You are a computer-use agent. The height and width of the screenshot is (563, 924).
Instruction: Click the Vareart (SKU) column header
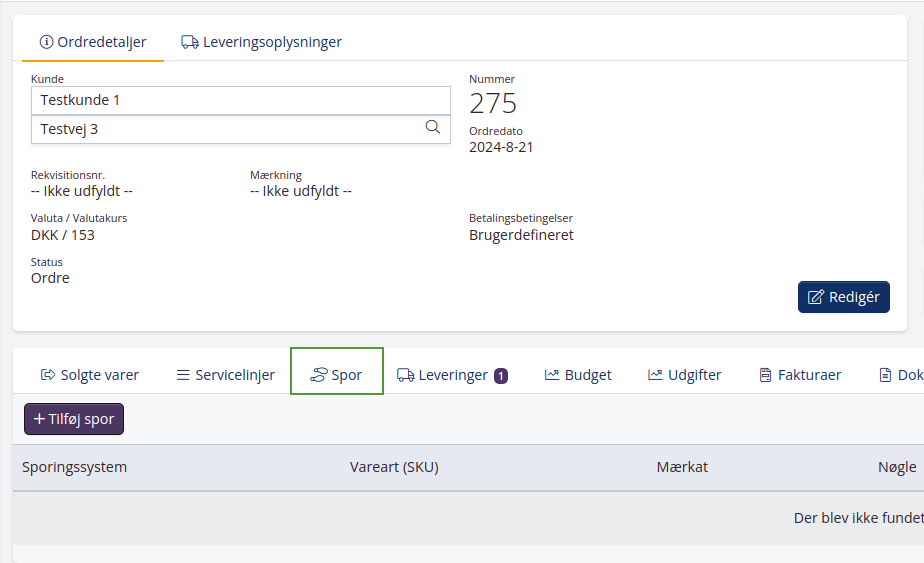coord(394,467)
